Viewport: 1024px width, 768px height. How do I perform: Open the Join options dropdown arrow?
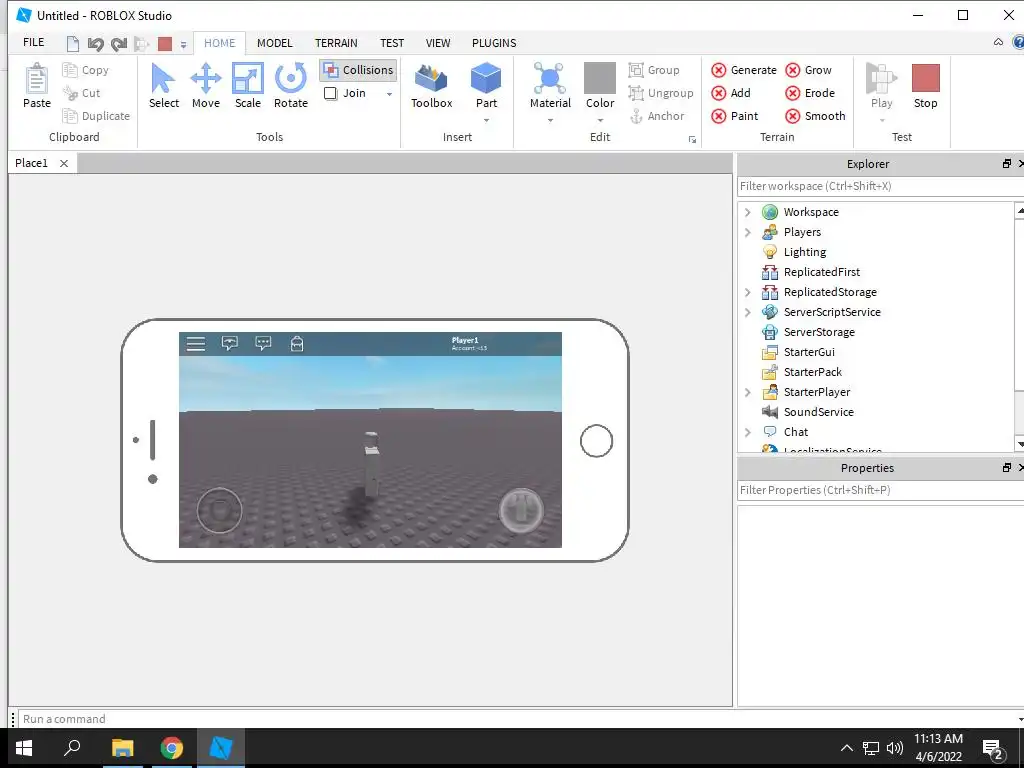click(x=389, y=93)
